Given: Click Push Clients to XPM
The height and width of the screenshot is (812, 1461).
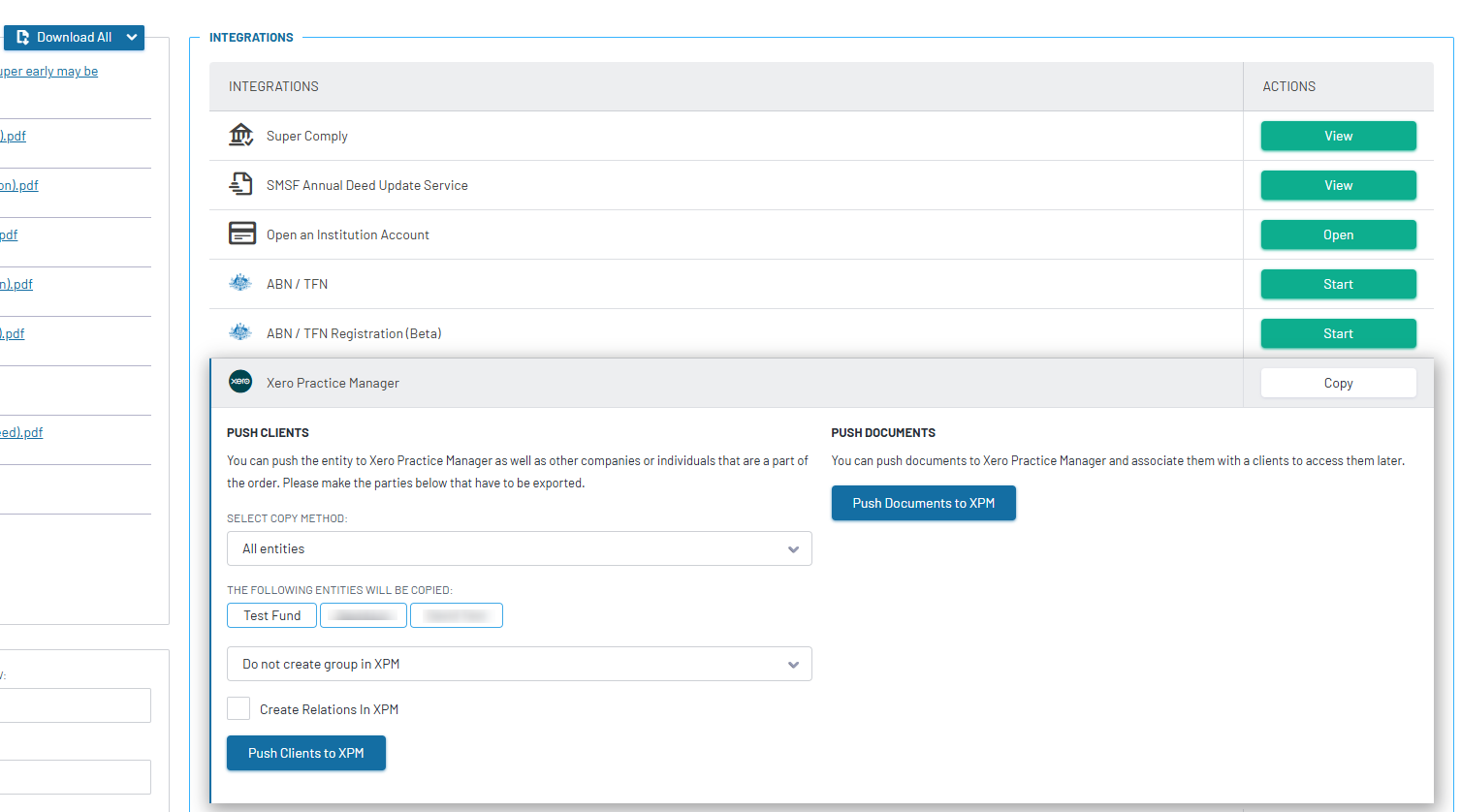Looking at the screenshot, I should (306, 753).
